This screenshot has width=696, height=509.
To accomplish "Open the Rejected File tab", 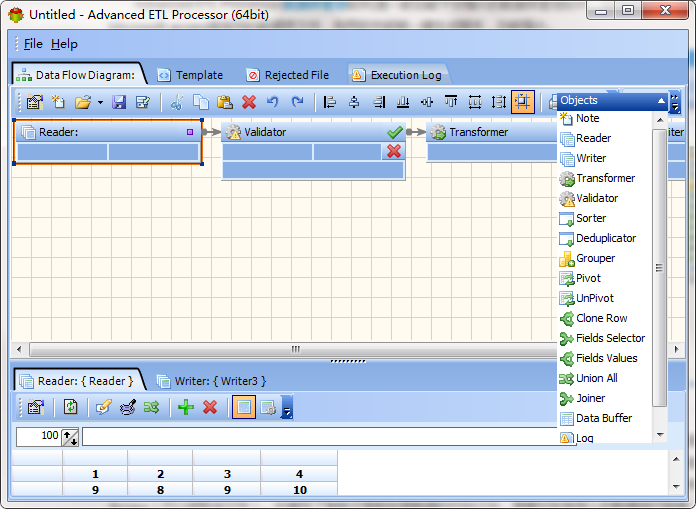I will coord(288,75).
